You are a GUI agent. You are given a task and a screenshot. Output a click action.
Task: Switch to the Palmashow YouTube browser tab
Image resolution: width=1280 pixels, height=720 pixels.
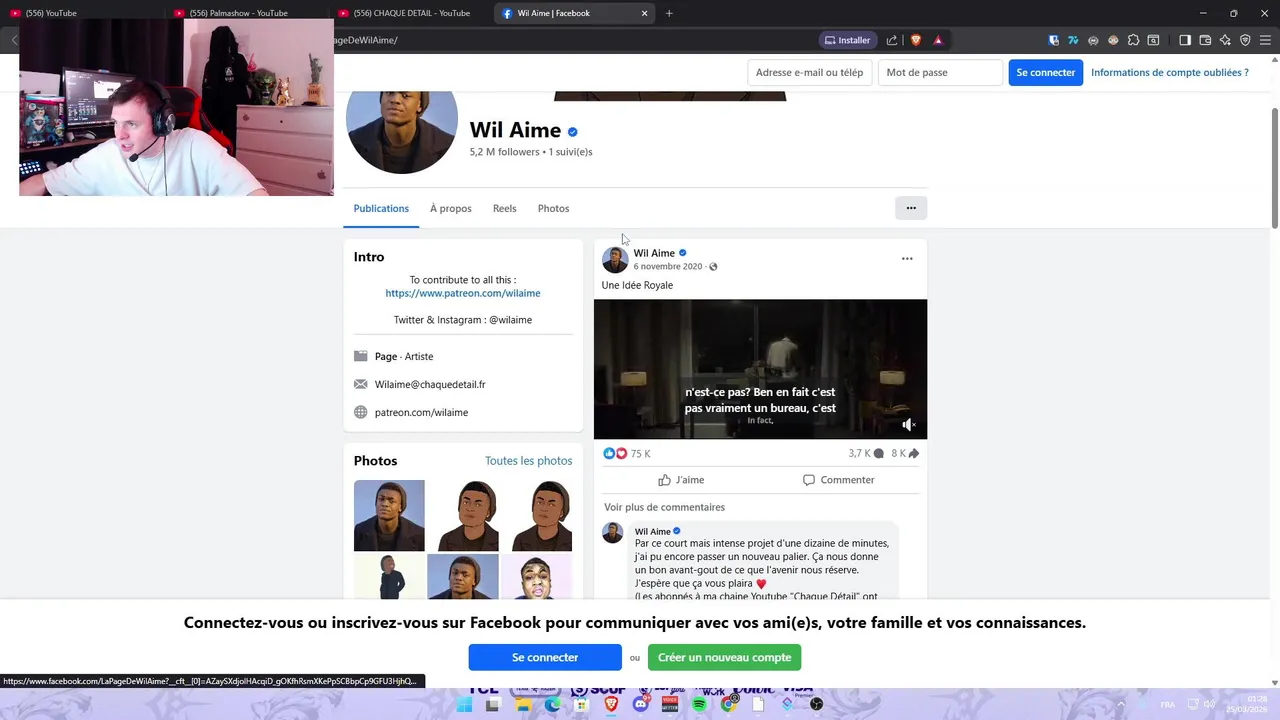[x=243, y=13]
